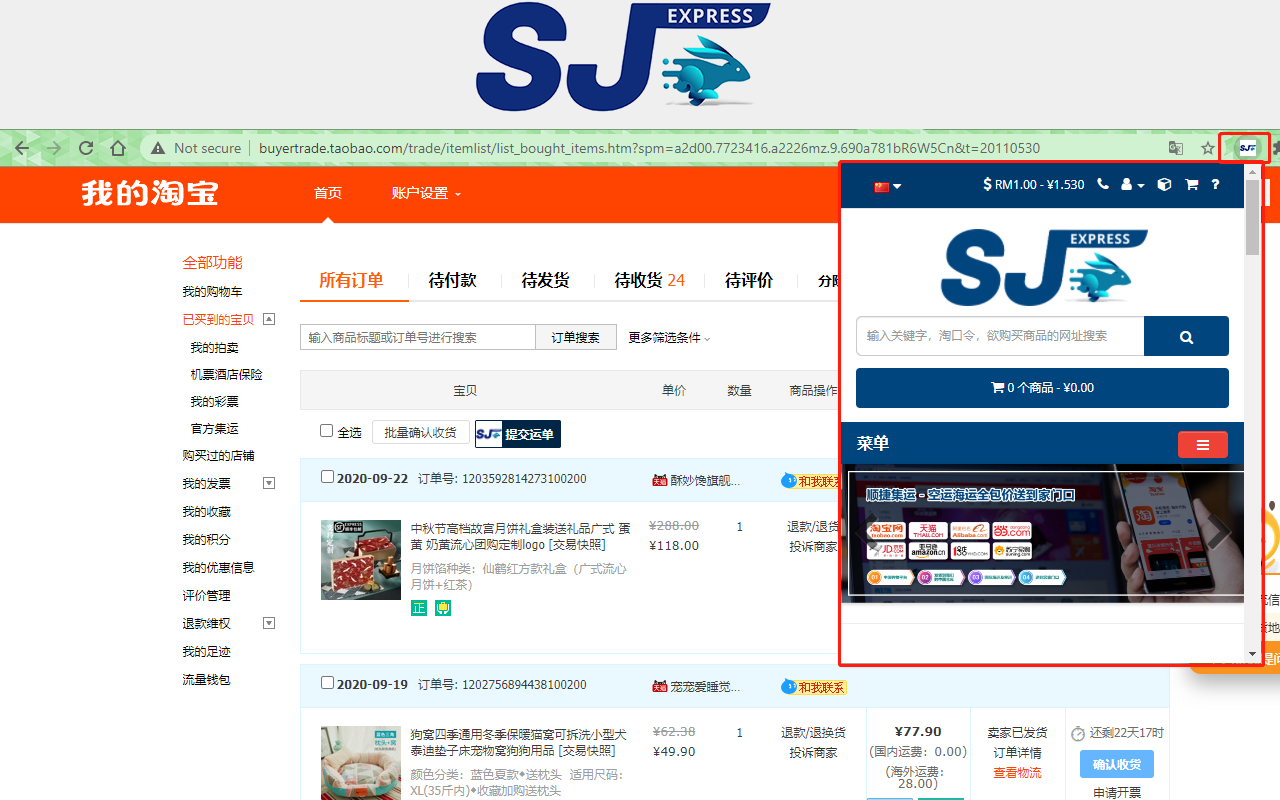Image resolution: width=1280 pixels, height=800 pixels.
Task: Click the green 正 badge under mooncake item
Action: tap(419, 608)
